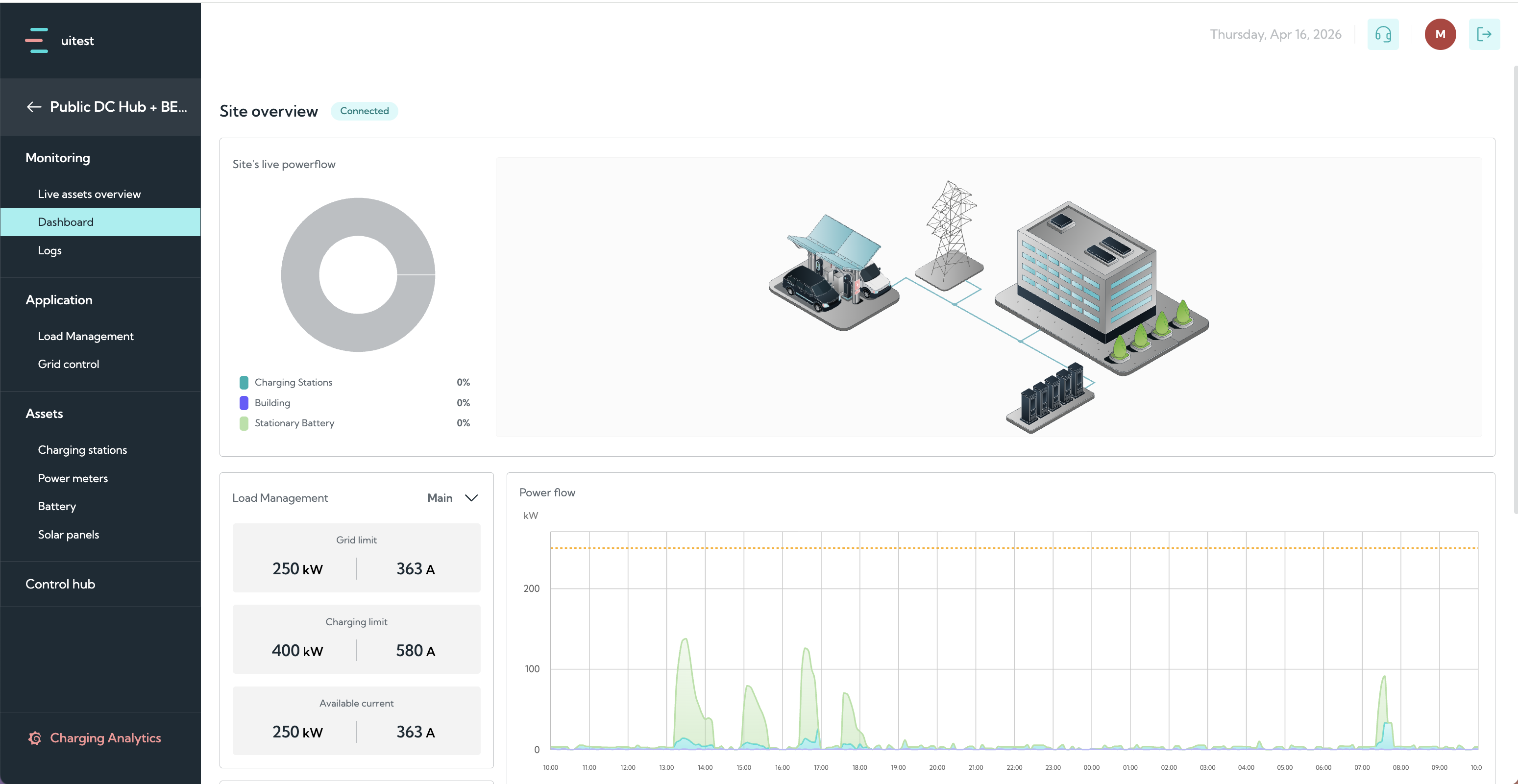
Task: Open the Logs page
Action: [49, 250]
